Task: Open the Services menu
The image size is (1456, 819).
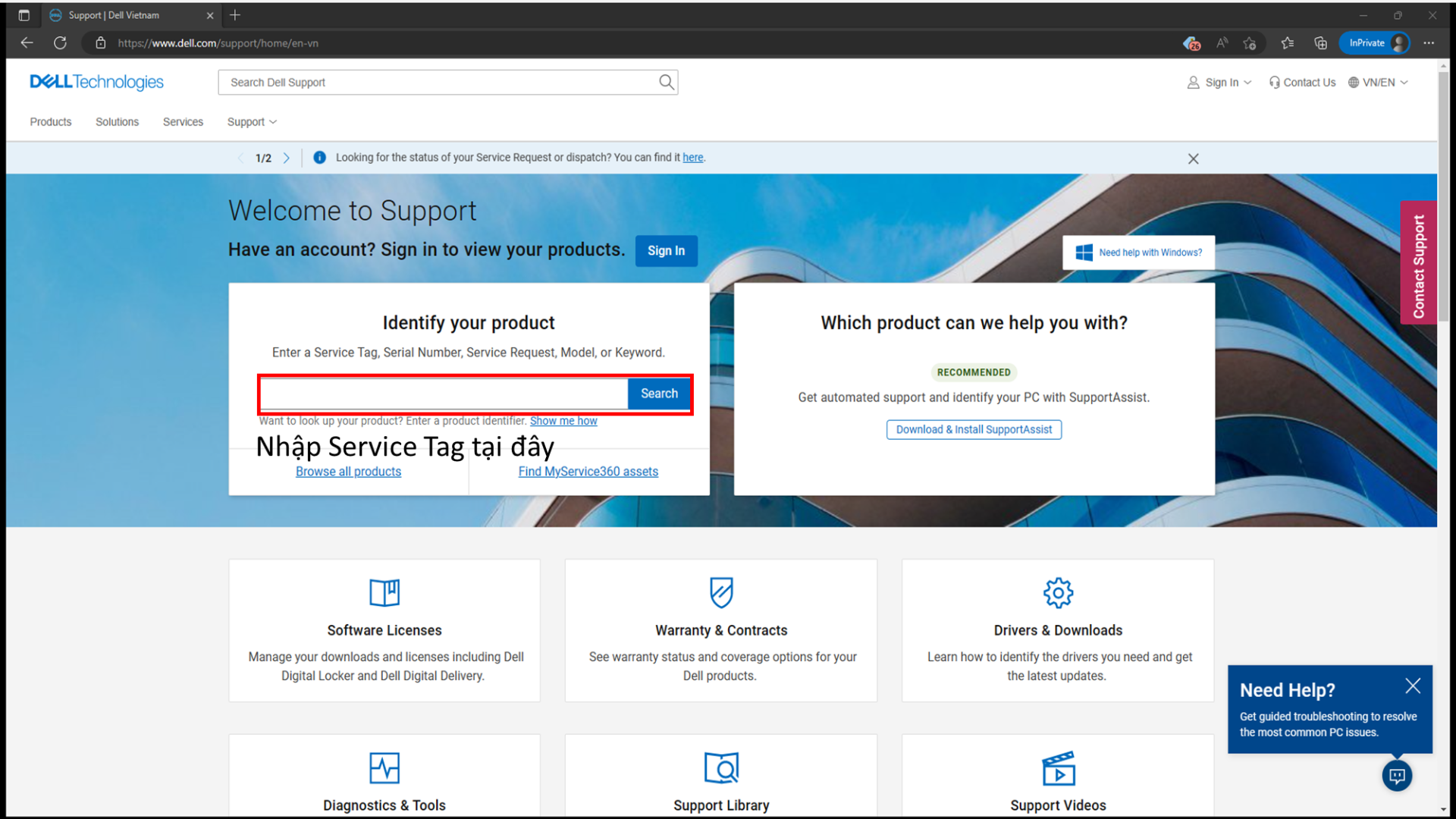Action: click(x=183, y=121)
